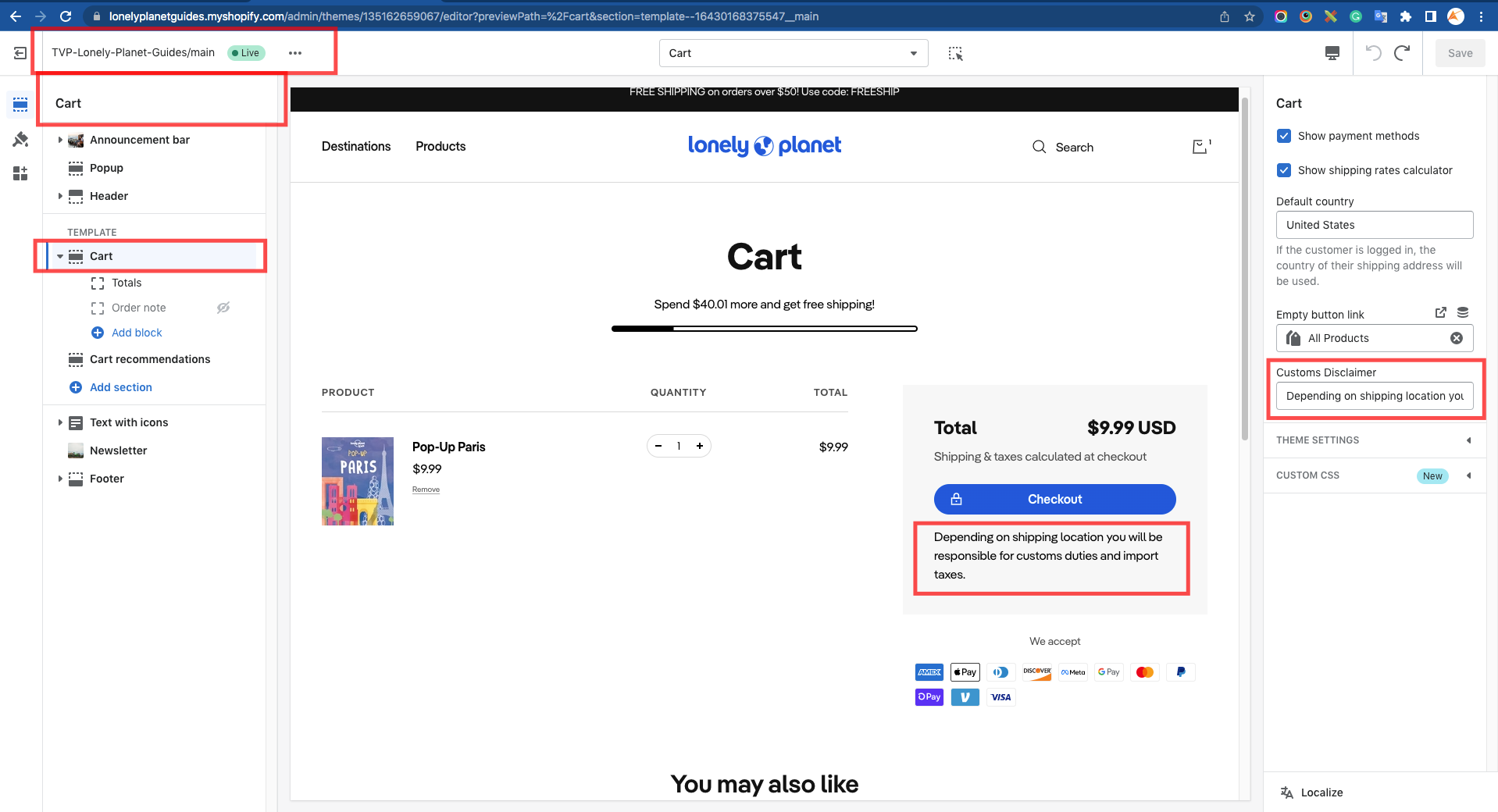This screenshot has width=1498, height=812.
Task: Disable Show shipping rates calculator checkbox
Action: [1284, 170]
